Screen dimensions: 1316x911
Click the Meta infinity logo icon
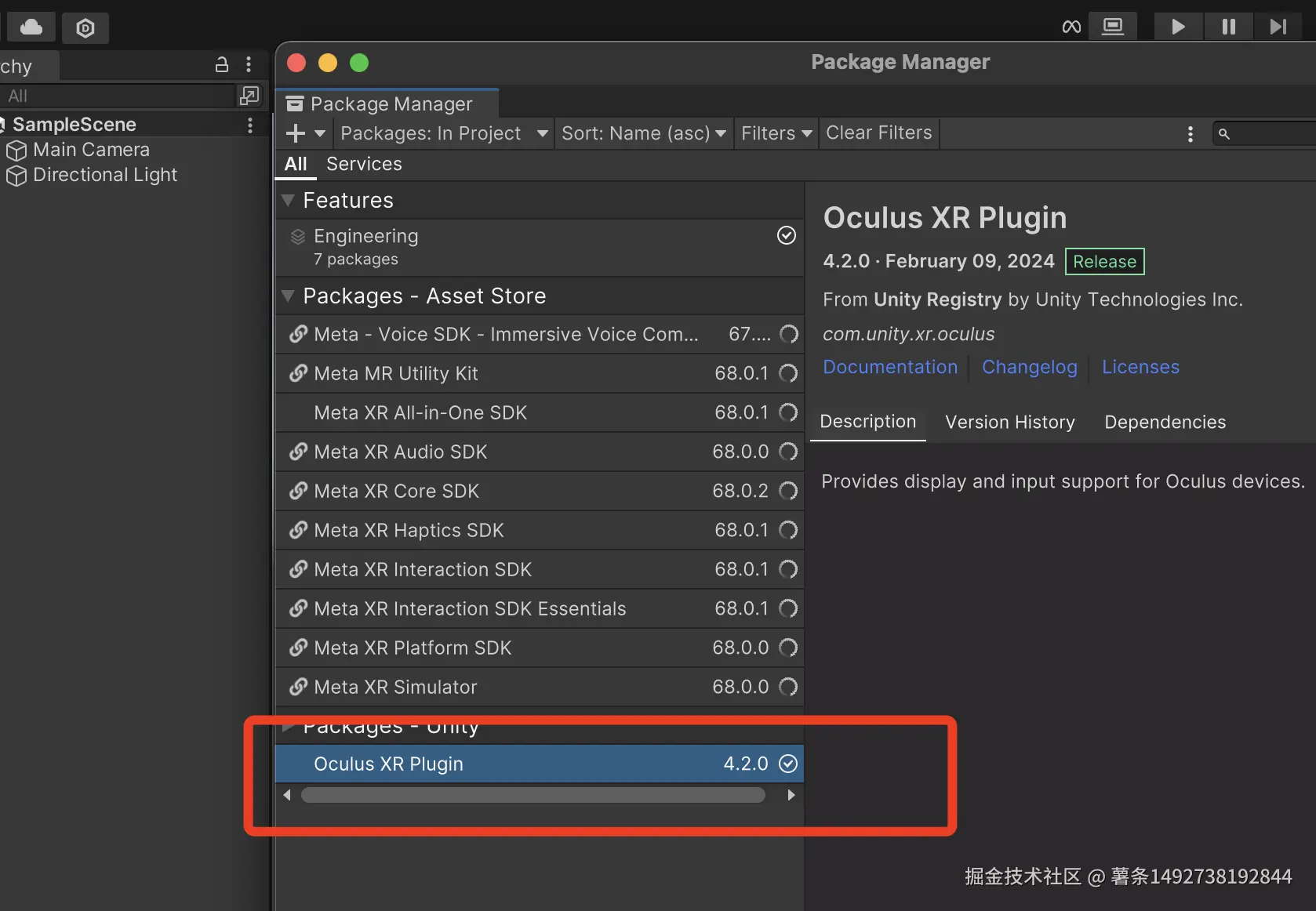[x=1071, y=27]
